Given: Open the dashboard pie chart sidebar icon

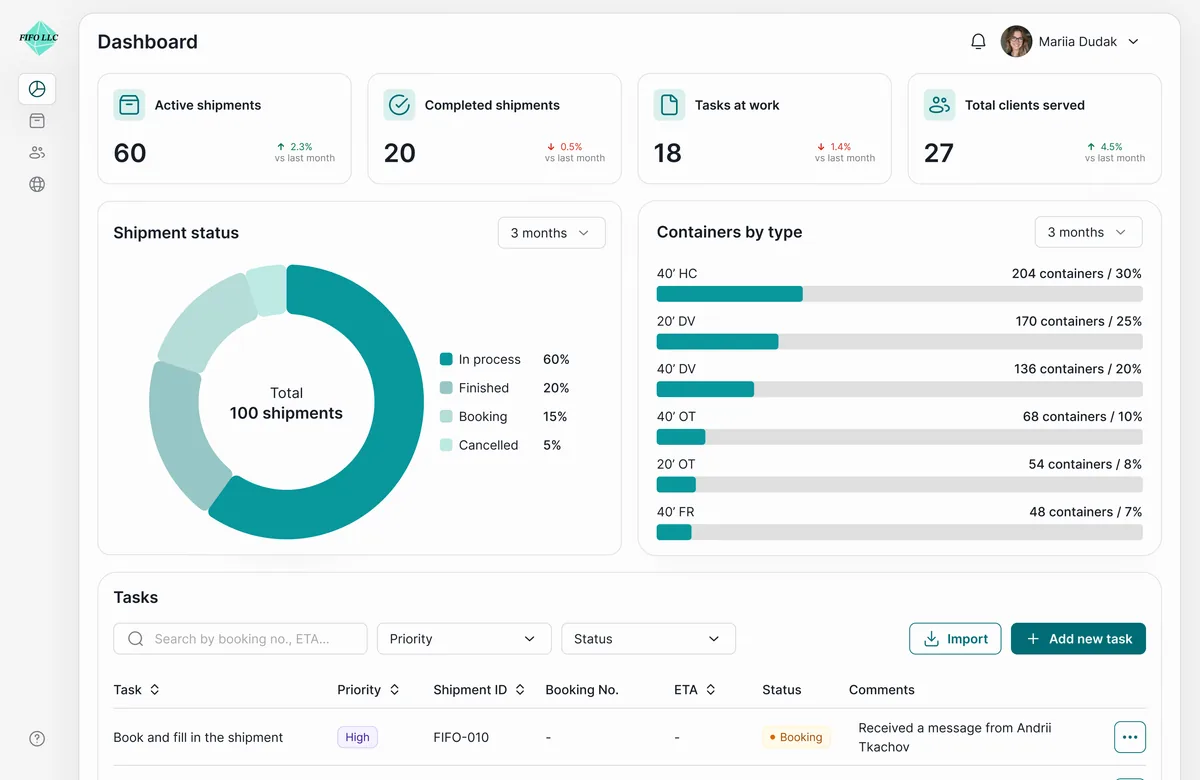Looking at the screenshot, I should (x=37, y=89).
